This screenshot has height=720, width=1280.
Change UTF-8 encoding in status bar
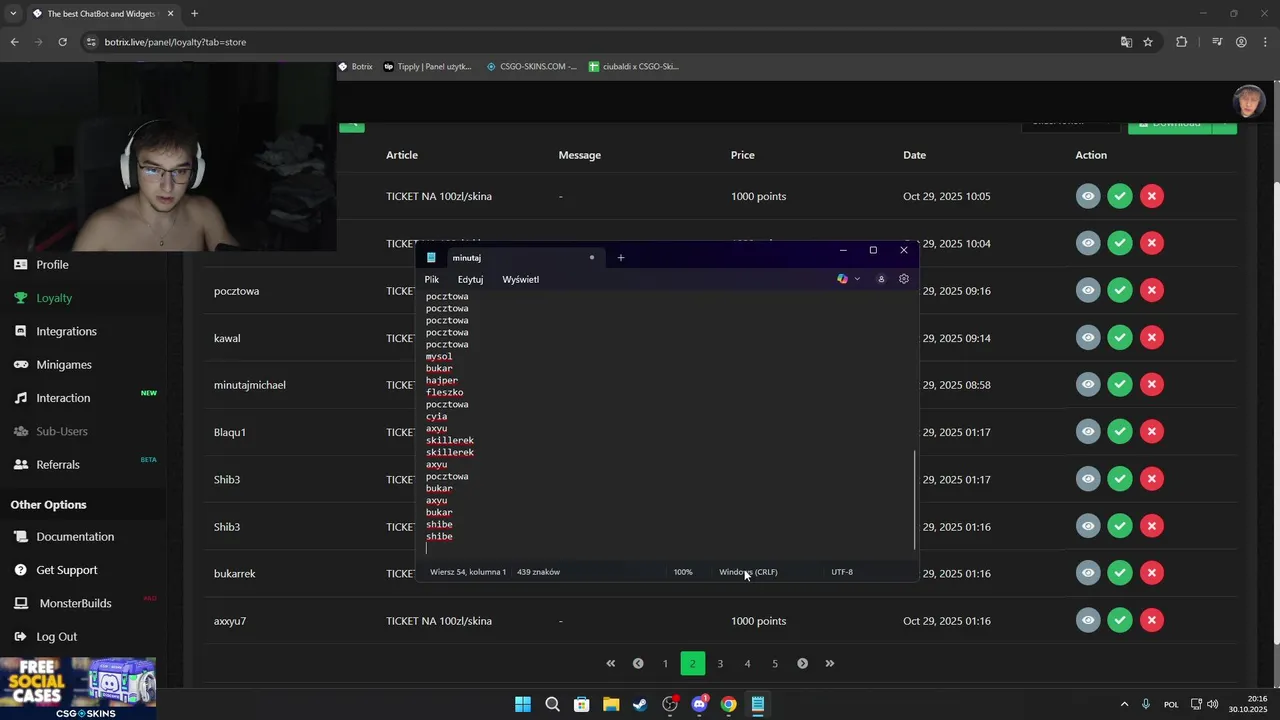842,572
